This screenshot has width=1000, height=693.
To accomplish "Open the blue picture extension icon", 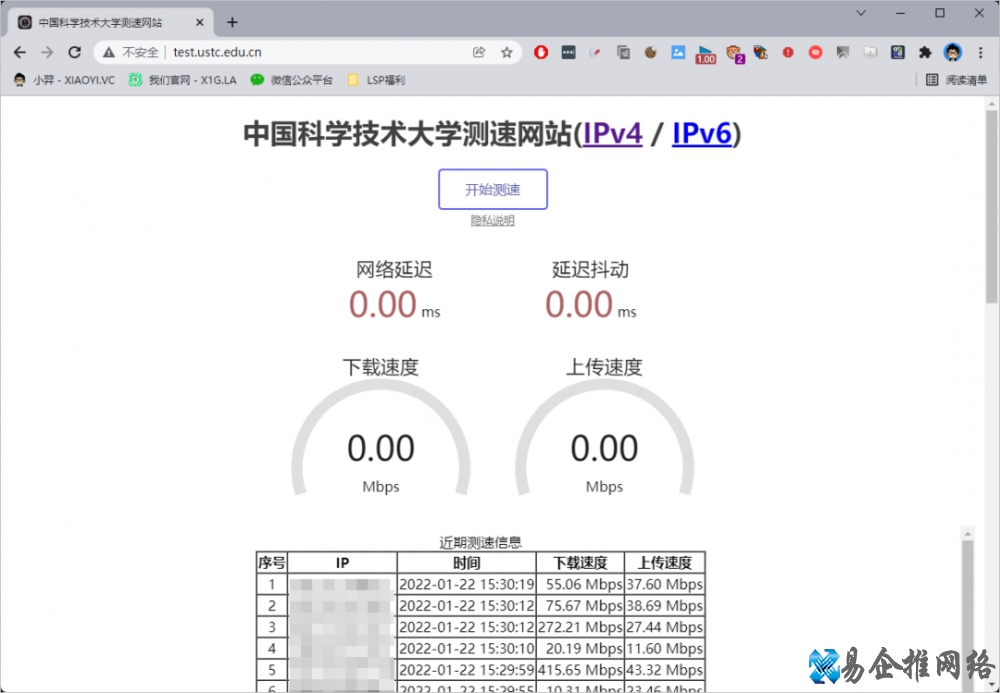I will click(x=679, y=52).
